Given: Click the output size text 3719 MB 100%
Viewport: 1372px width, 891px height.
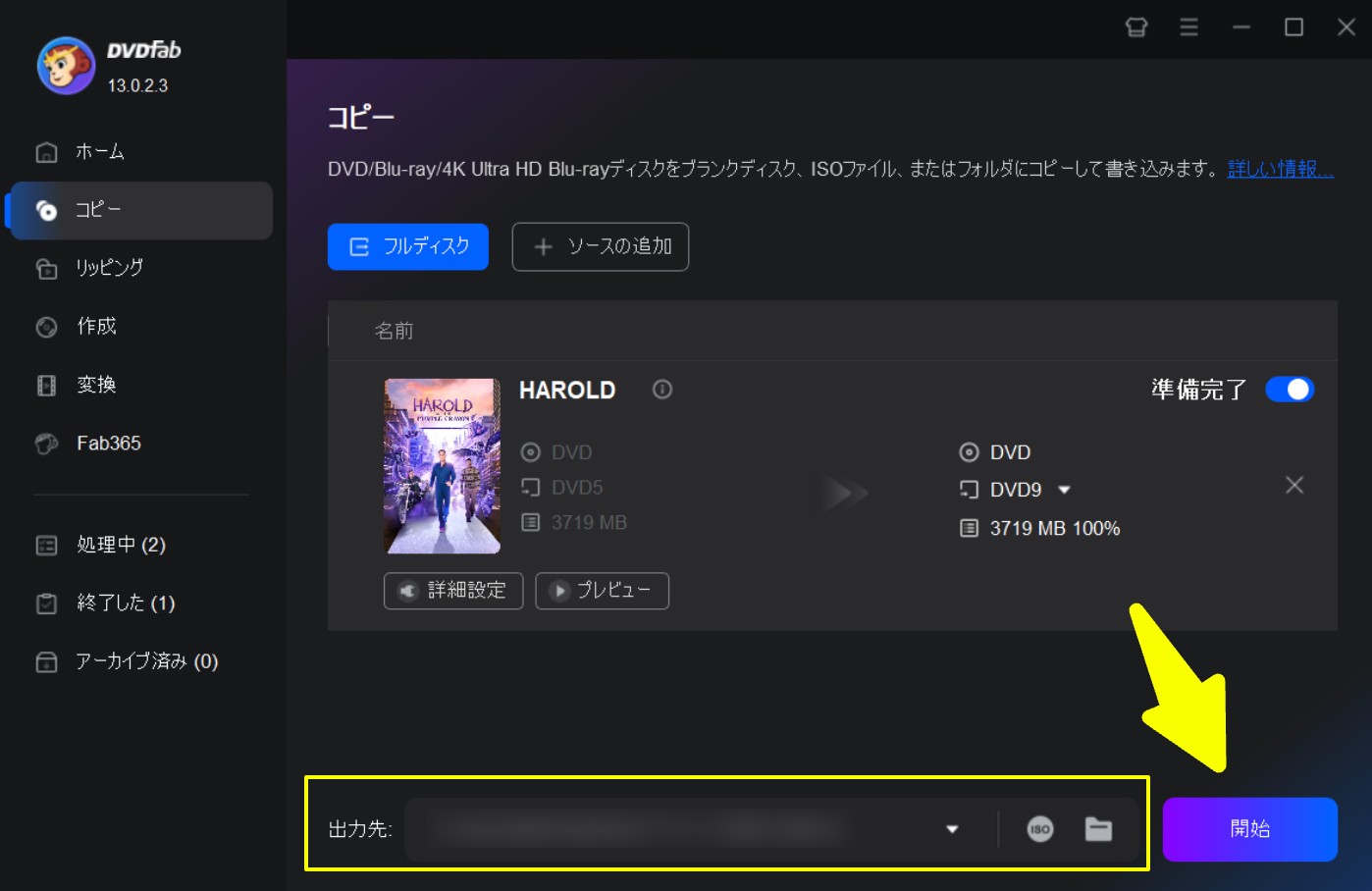Looking at the screenshot, I should 1055,528.
